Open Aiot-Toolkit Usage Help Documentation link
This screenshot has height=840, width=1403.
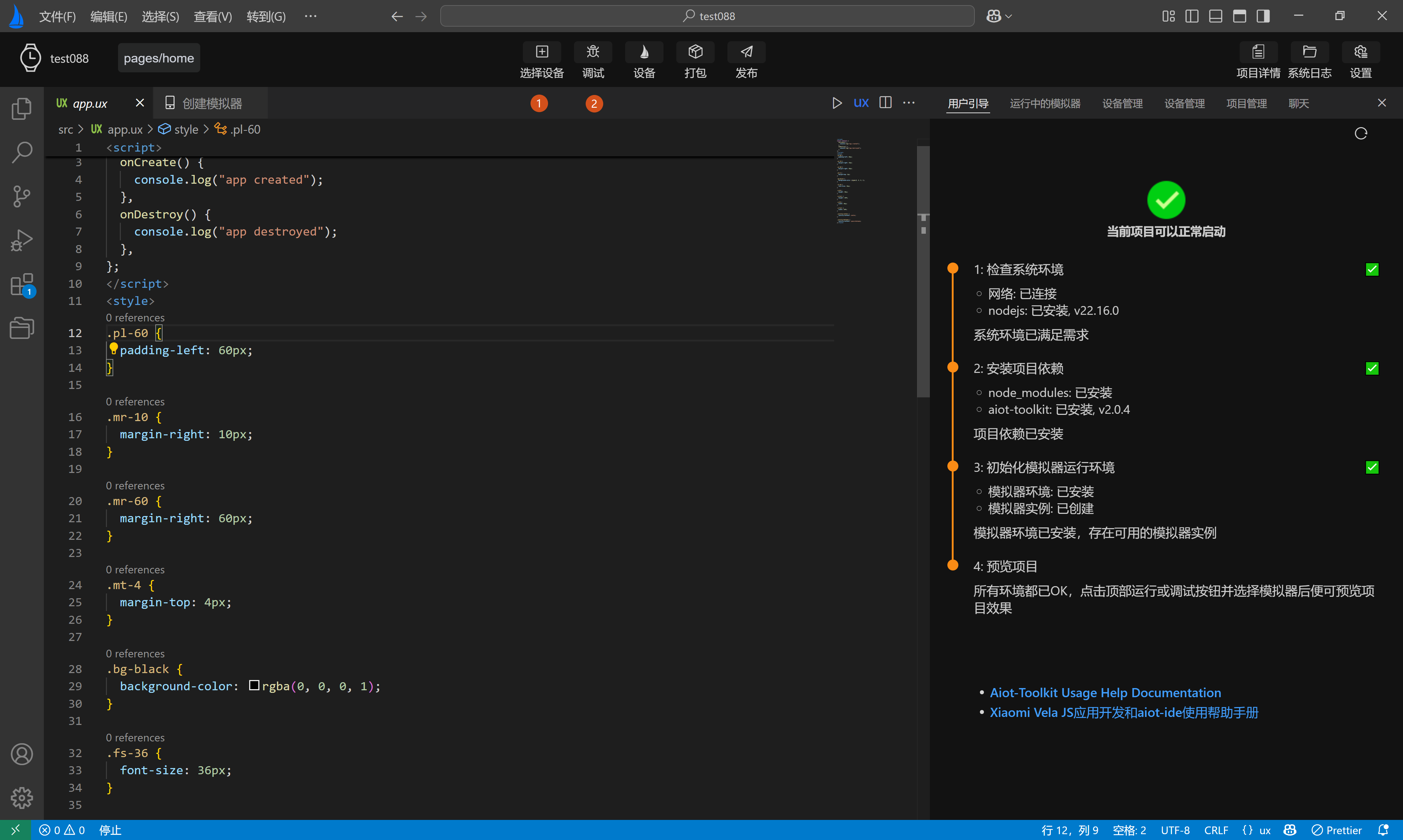[1104, 693]
